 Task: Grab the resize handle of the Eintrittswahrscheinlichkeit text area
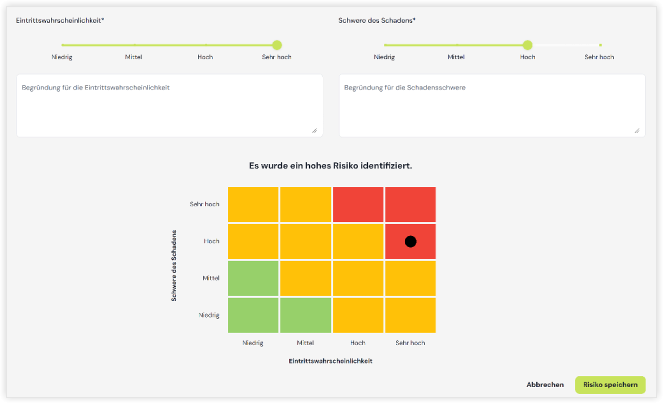pos(314,130)
